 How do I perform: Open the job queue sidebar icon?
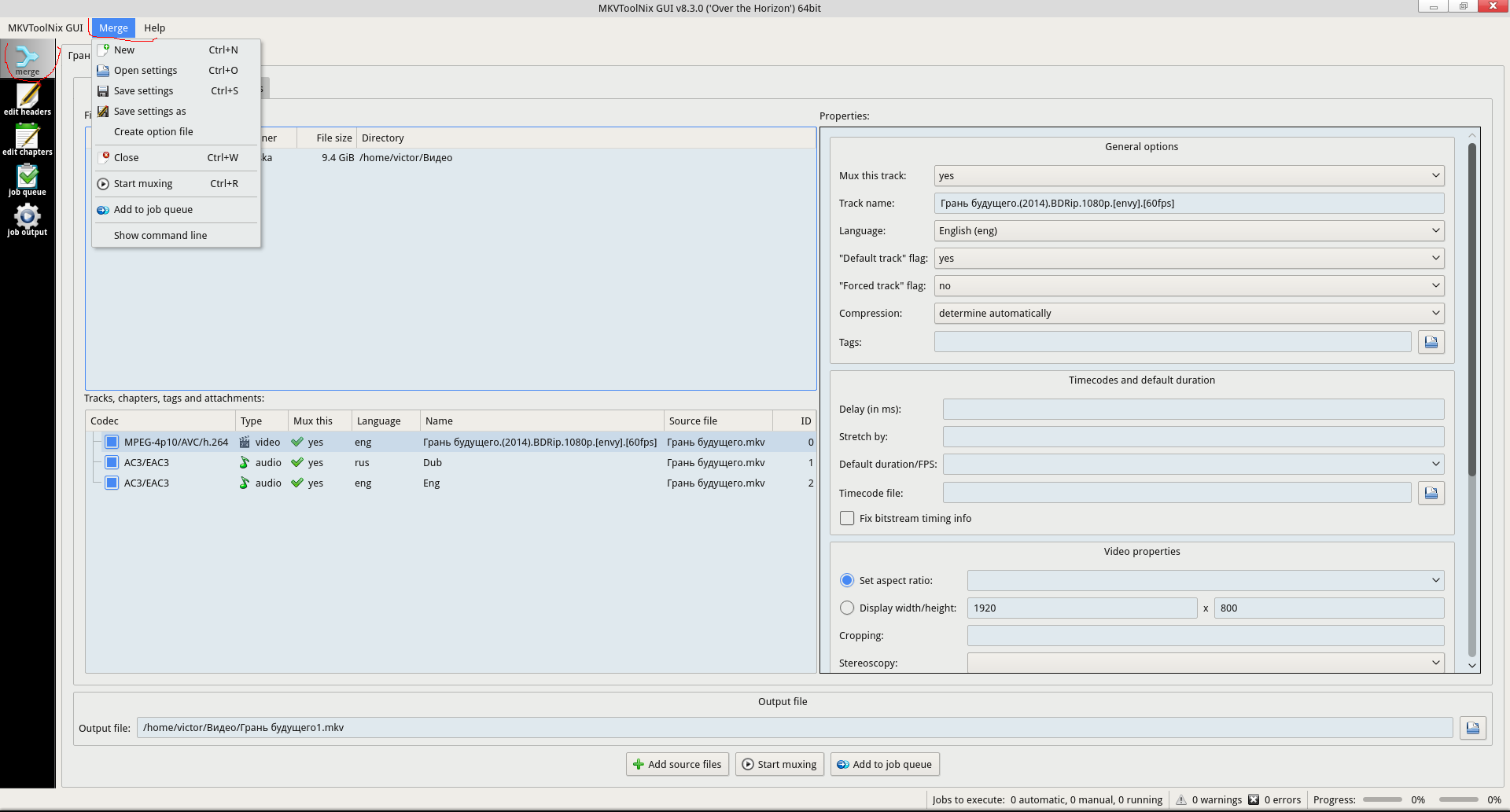pyautogui.click(x=28, y=179)
